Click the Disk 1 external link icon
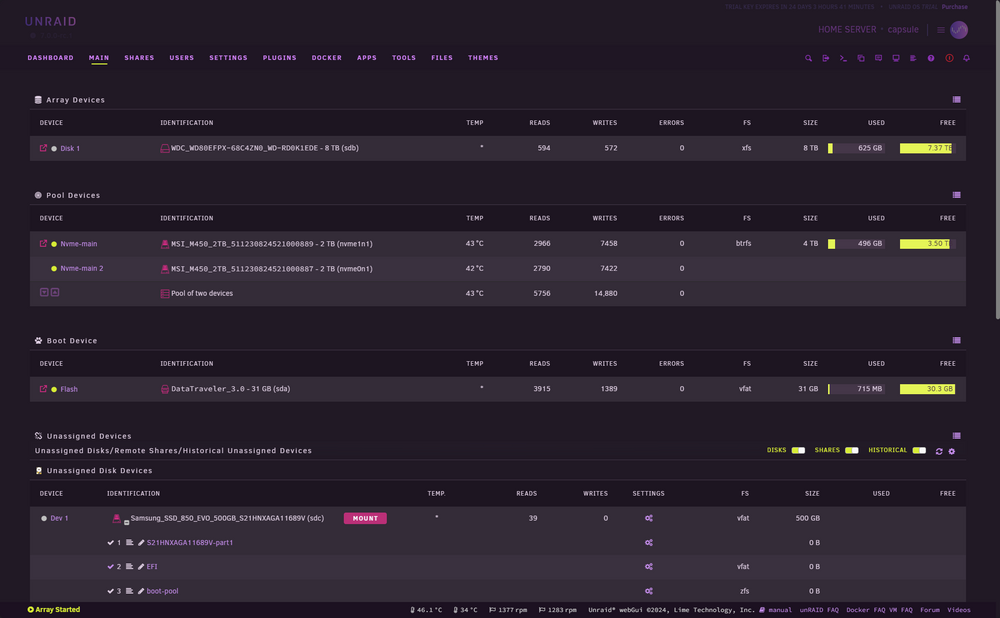The width and height of the screenshot is (1000, 618). click(x=43, y=148)
